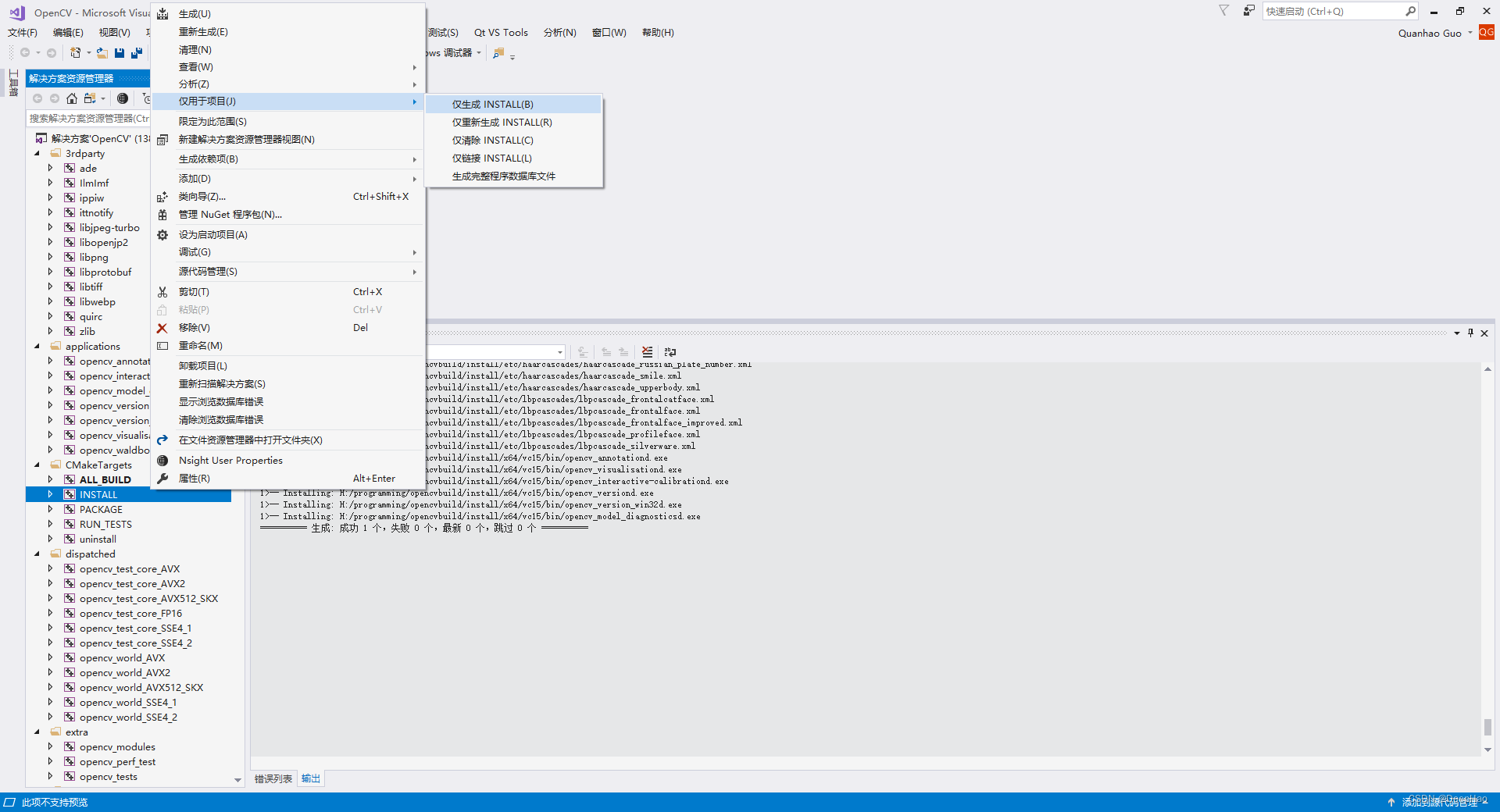Open Manage NuGet Packages menu entry

click(287, 215)
